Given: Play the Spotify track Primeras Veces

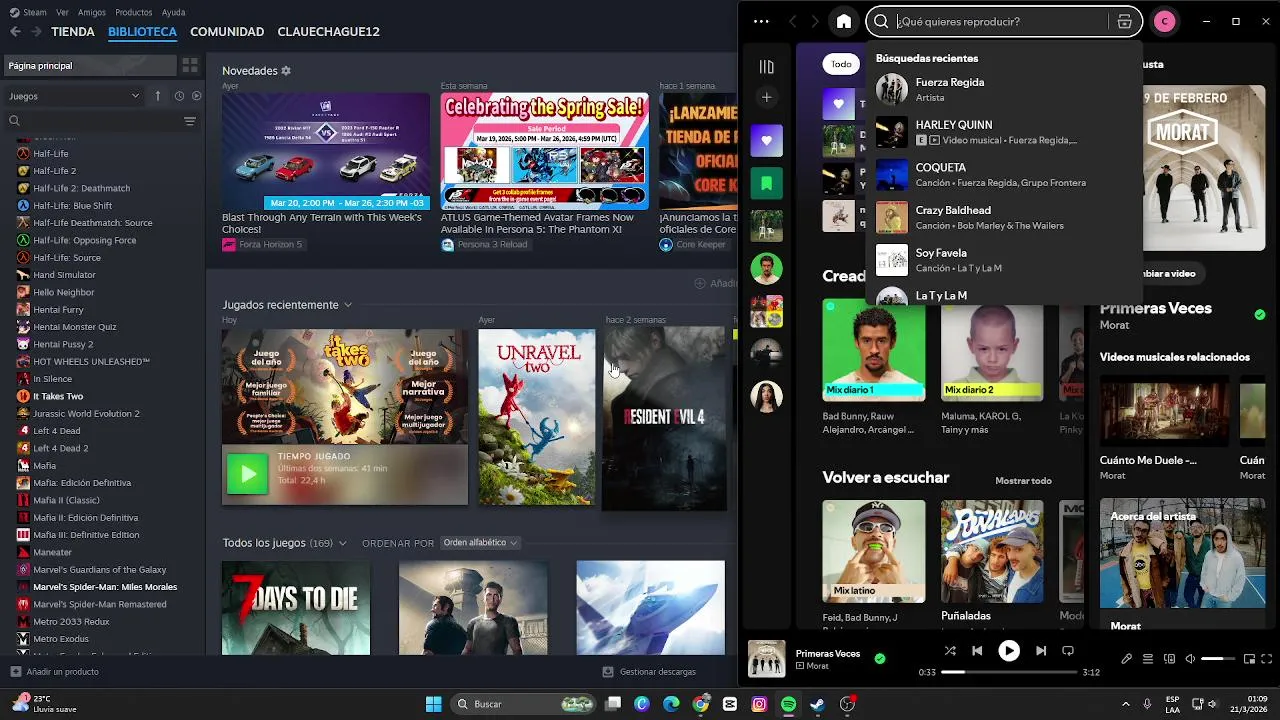Looking at the screenshot, I should [1009, 651].
